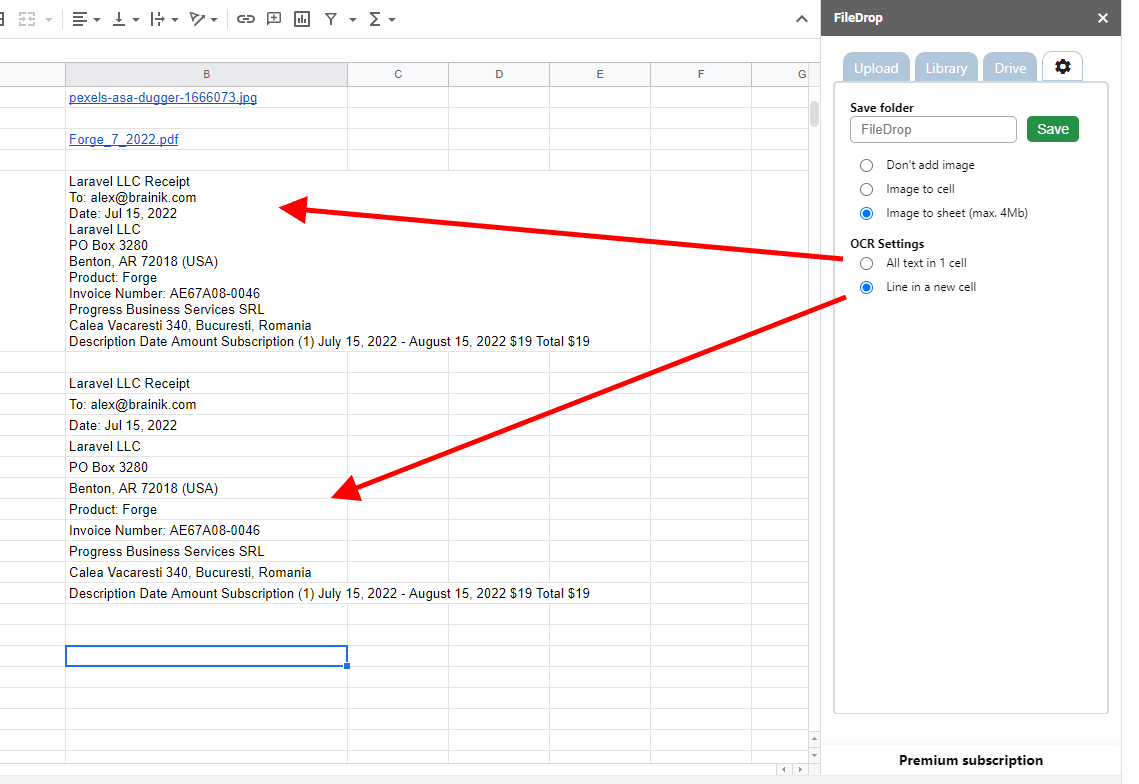Click the text rotation icon
Viewport: 1139px width, 784px height.
pyautogui.click(x=197, y=20)
